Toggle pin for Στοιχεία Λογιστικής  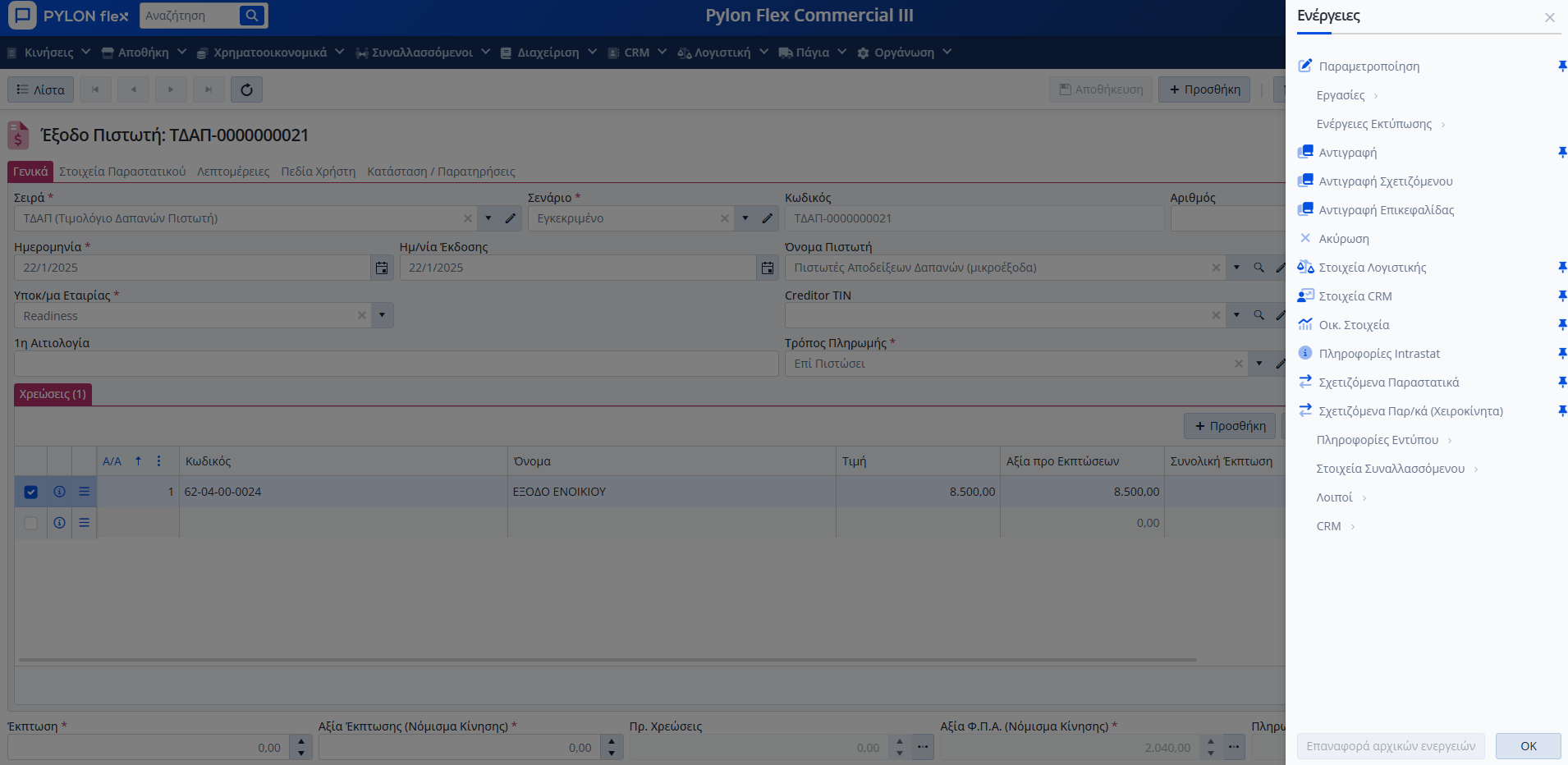tap(1562, 268)
